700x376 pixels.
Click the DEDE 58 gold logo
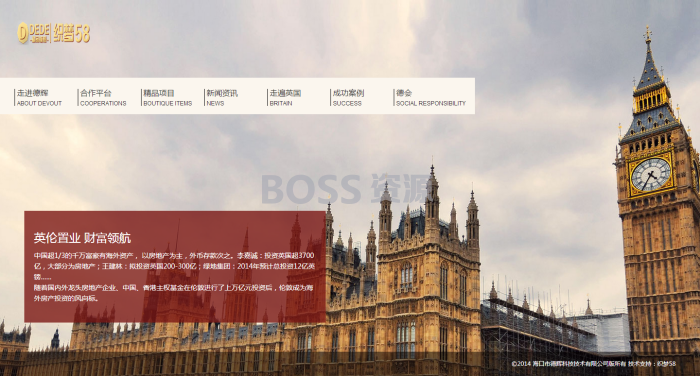pos(54,33)
